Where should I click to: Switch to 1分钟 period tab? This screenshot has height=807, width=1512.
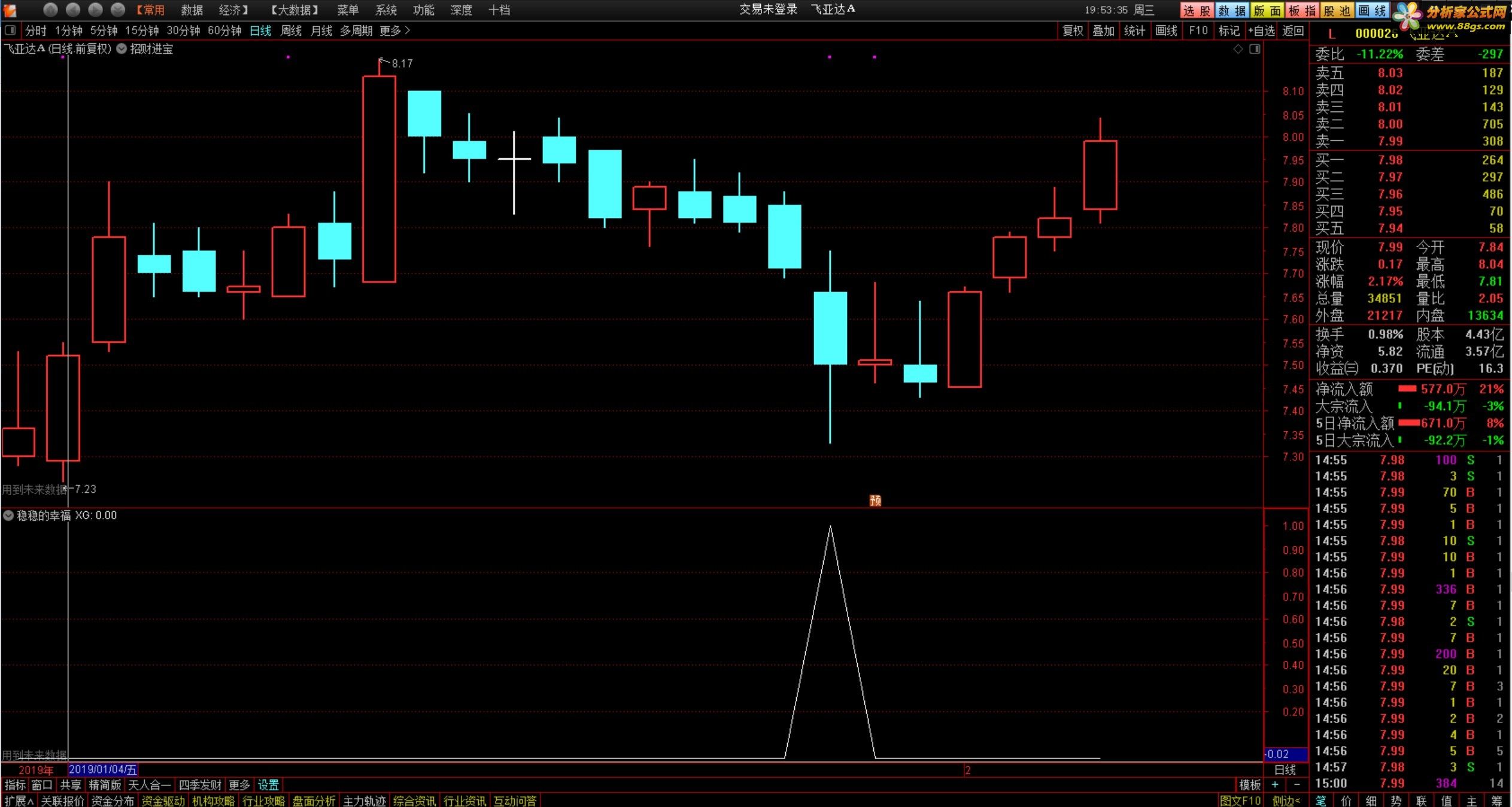(x=68, y=31)
